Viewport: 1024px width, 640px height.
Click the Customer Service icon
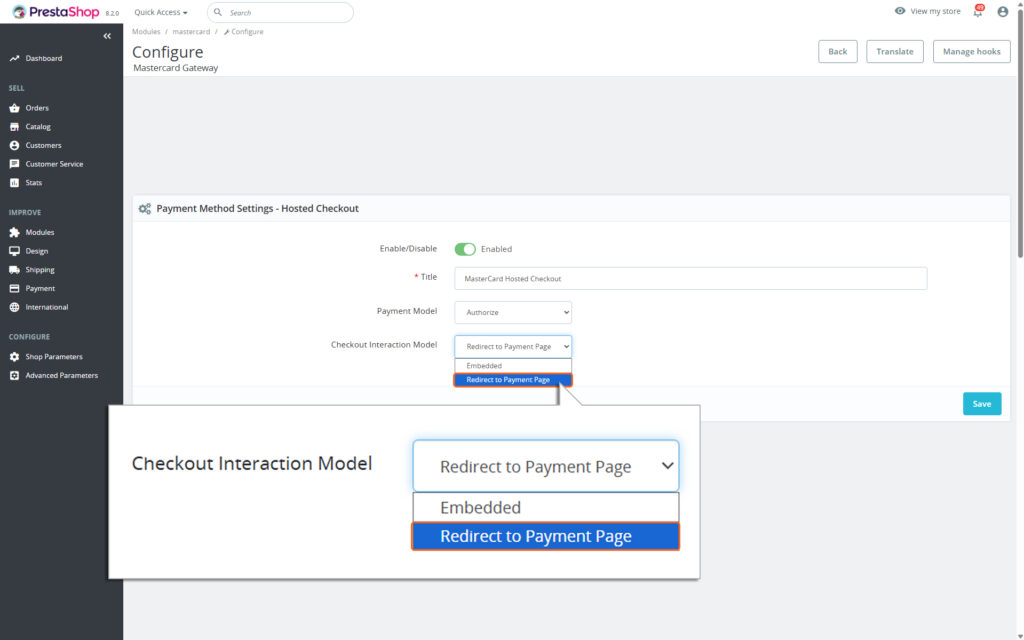14,164
